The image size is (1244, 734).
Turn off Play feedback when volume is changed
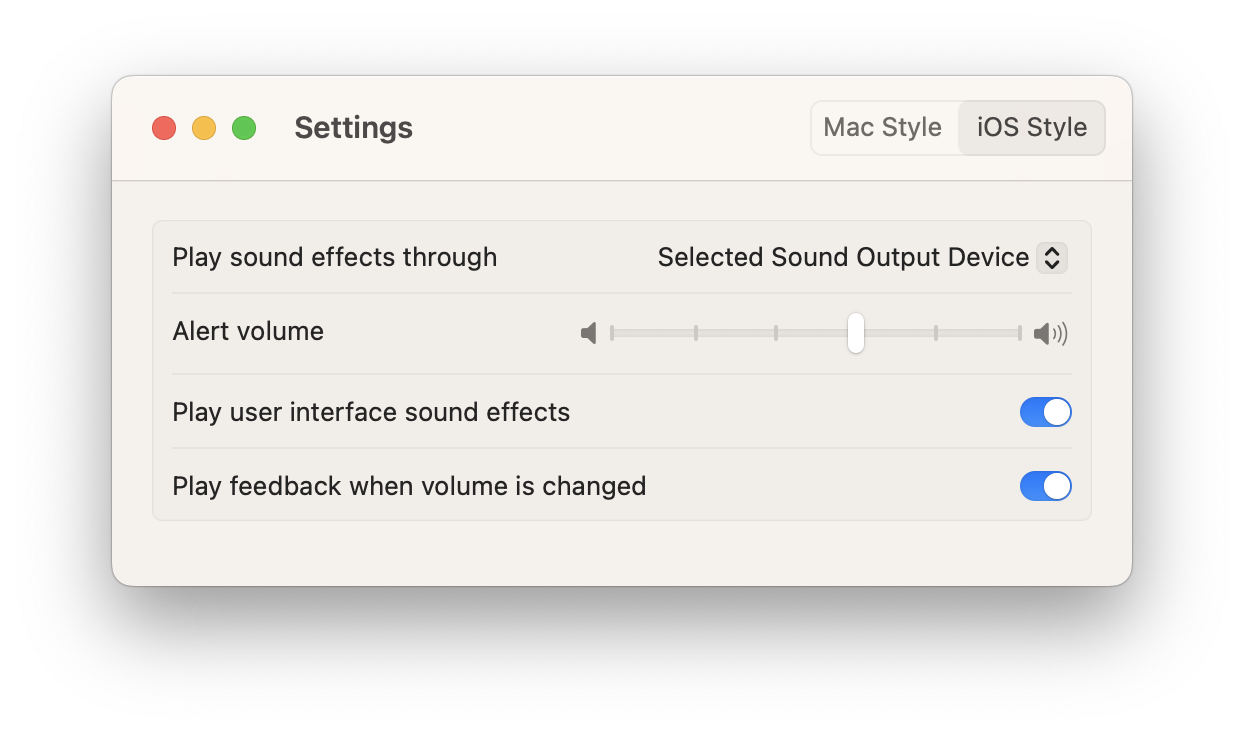1046,486
